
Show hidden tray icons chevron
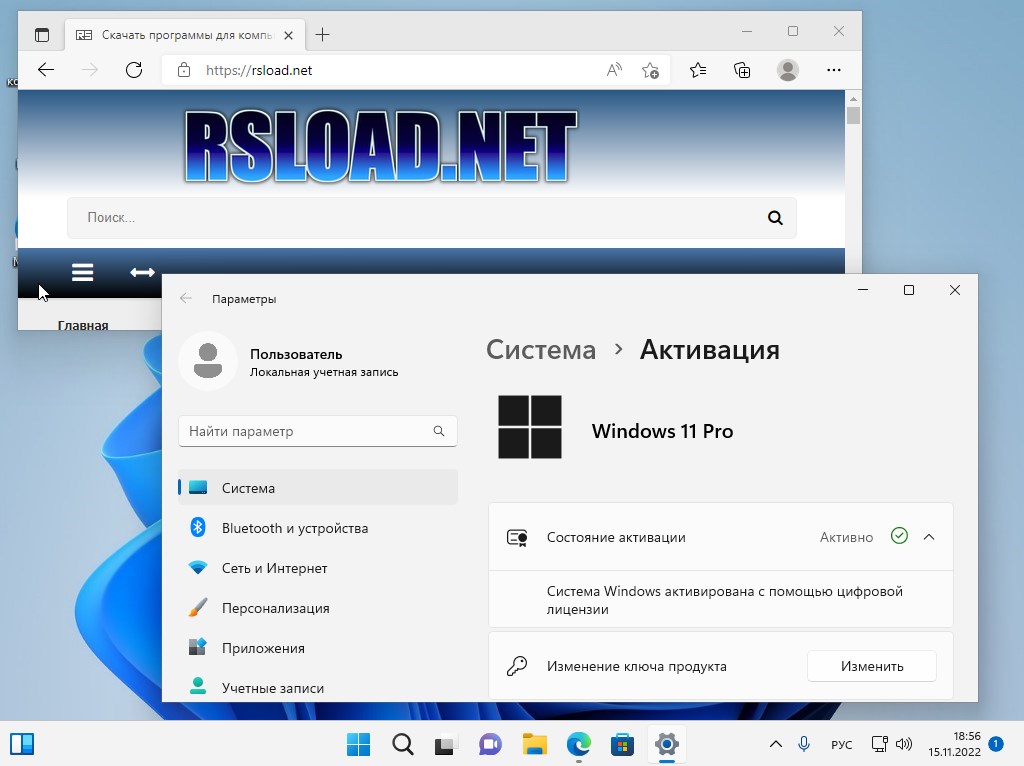776,744
